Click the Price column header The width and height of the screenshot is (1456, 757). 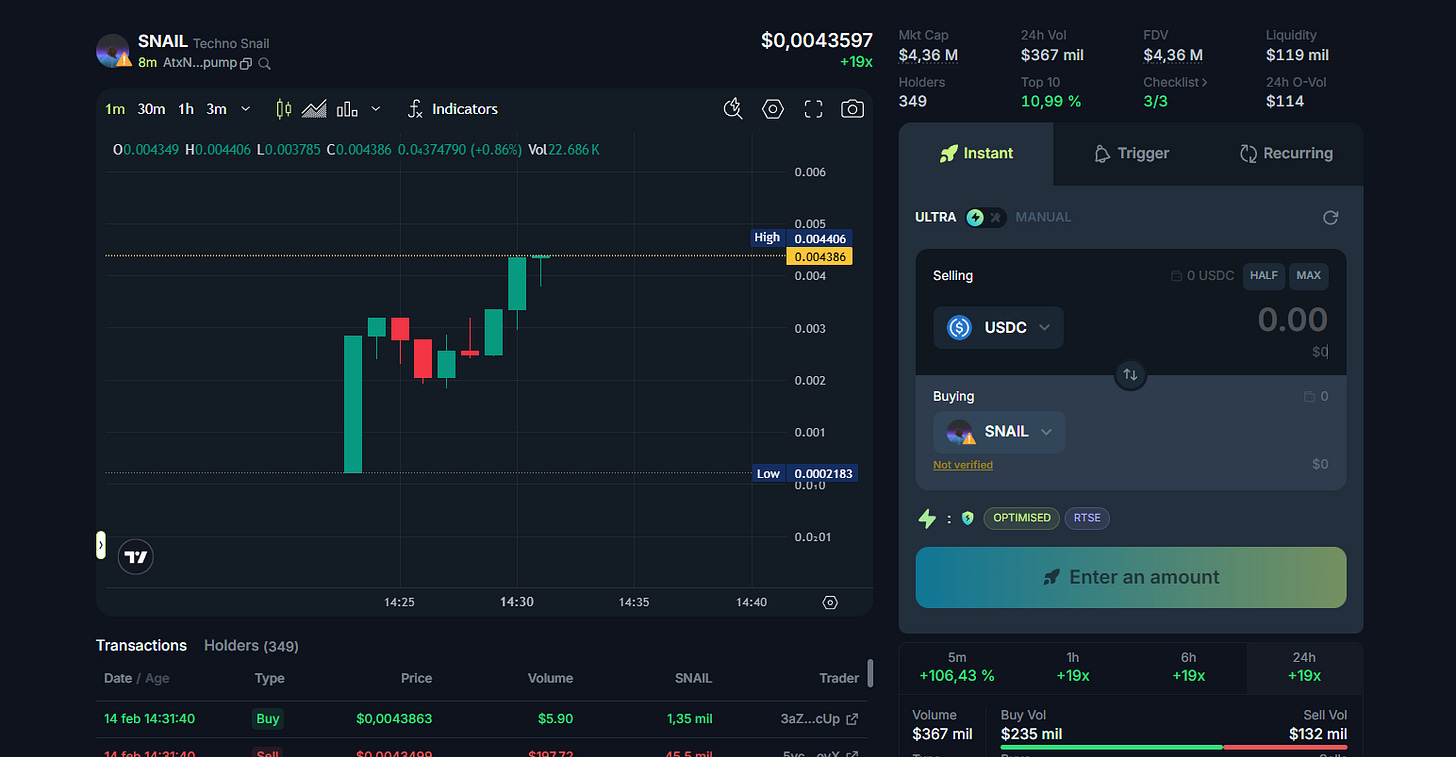[416, 678]
